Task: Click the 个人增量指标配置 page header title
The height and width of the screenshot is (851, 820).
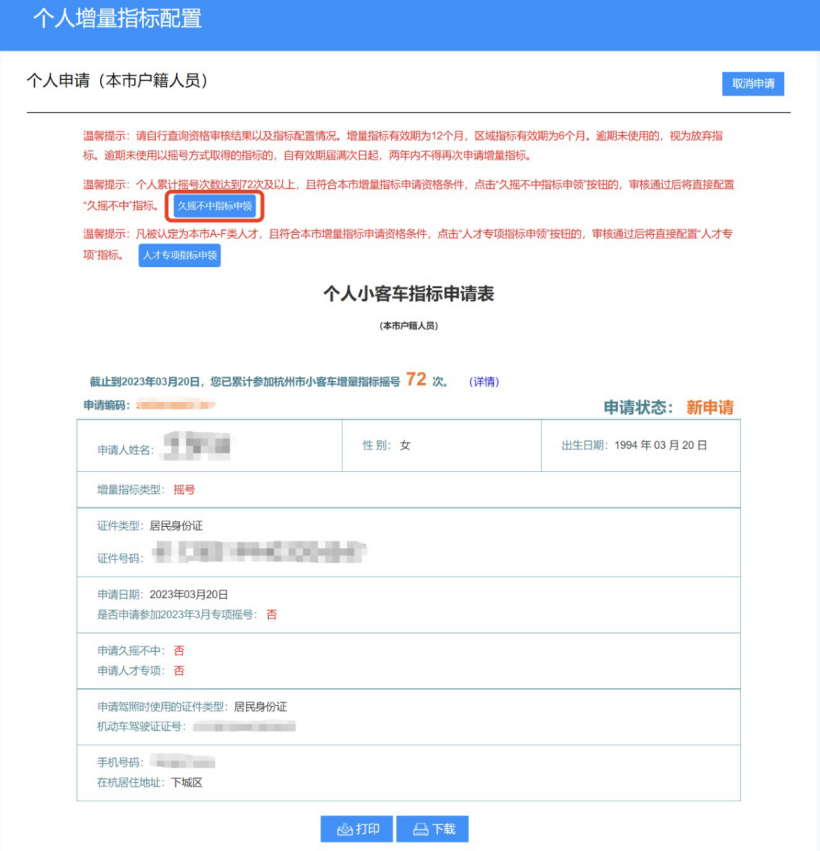Action: (x=117, y=19)
